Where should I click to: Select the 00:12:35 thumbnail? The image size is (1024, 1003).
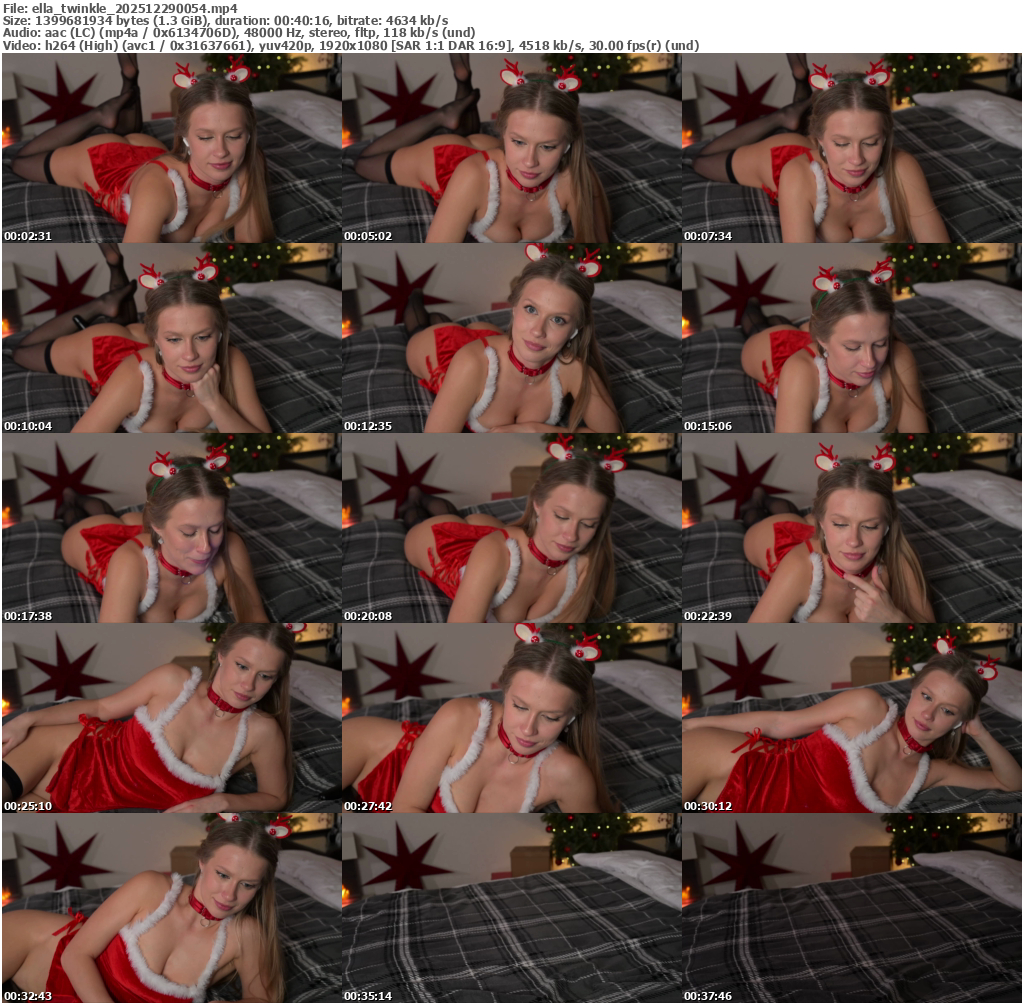(511, 338)
